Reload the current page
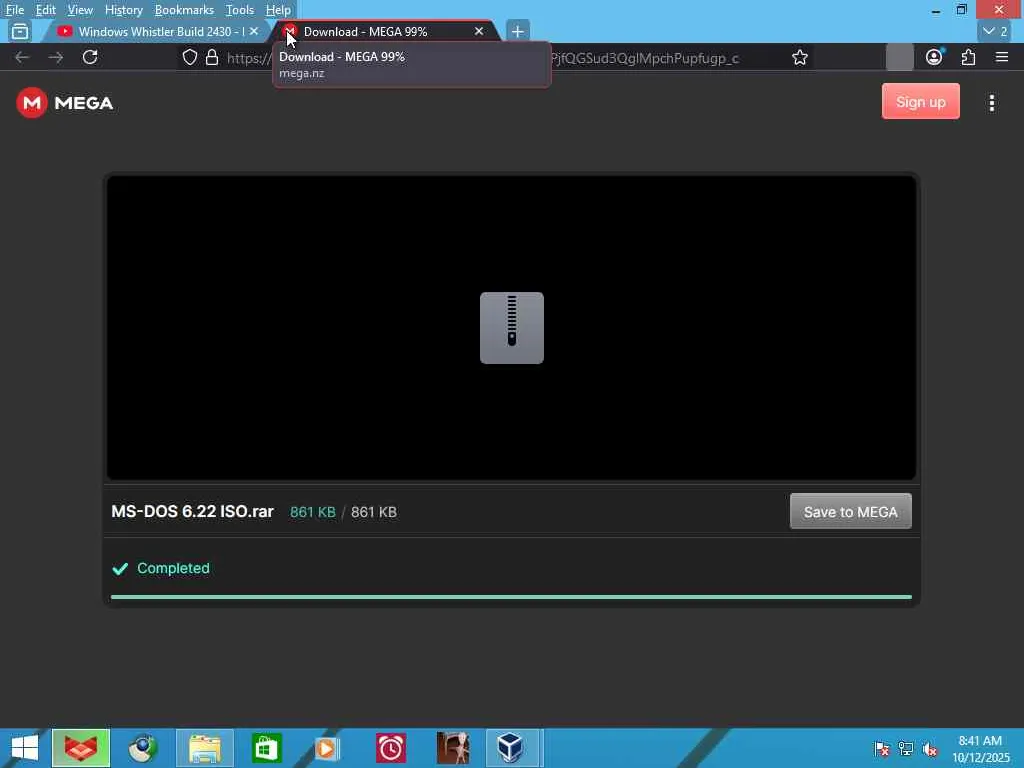The height and width of the screenshot is (768, 1024). [90, 57]
